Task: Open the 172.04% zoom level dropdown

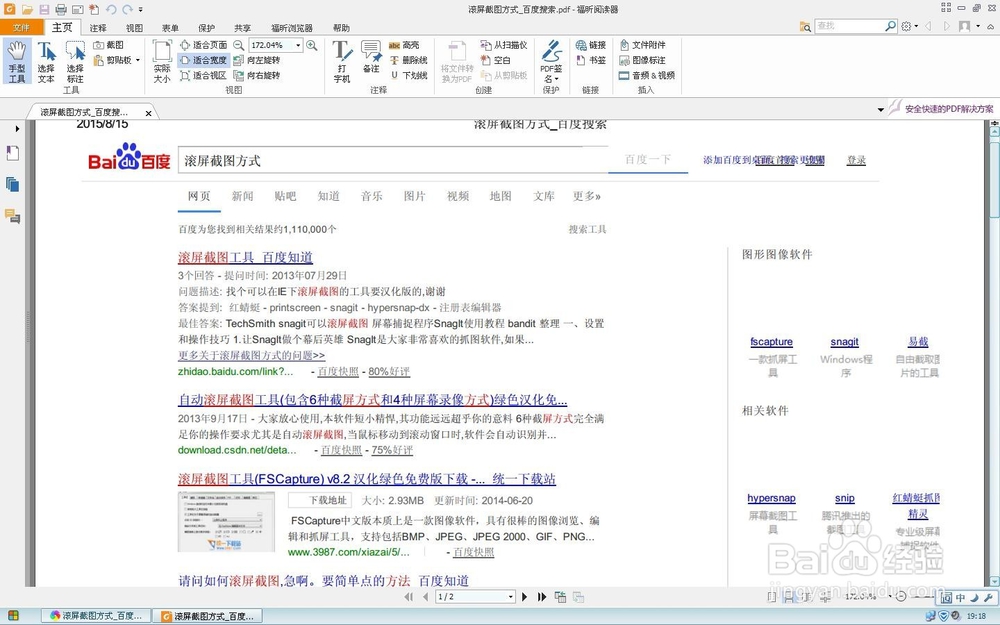Action: pos(298,45)
